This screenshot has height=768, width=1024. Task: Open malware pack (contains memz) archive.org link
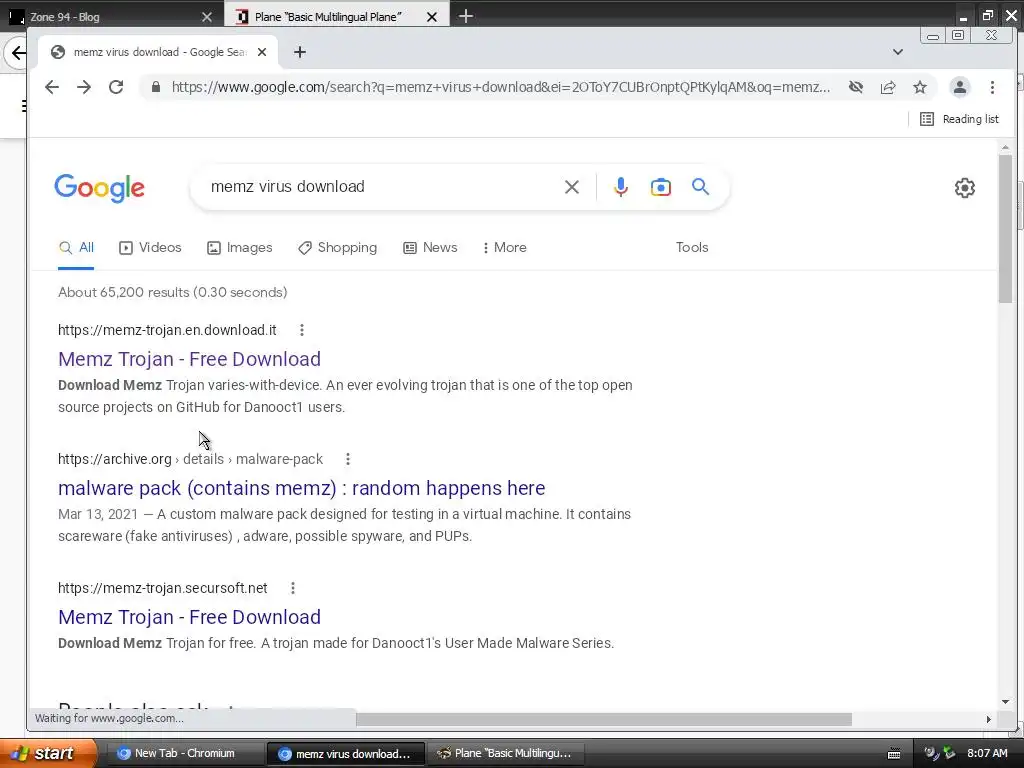tap(302, 488)
